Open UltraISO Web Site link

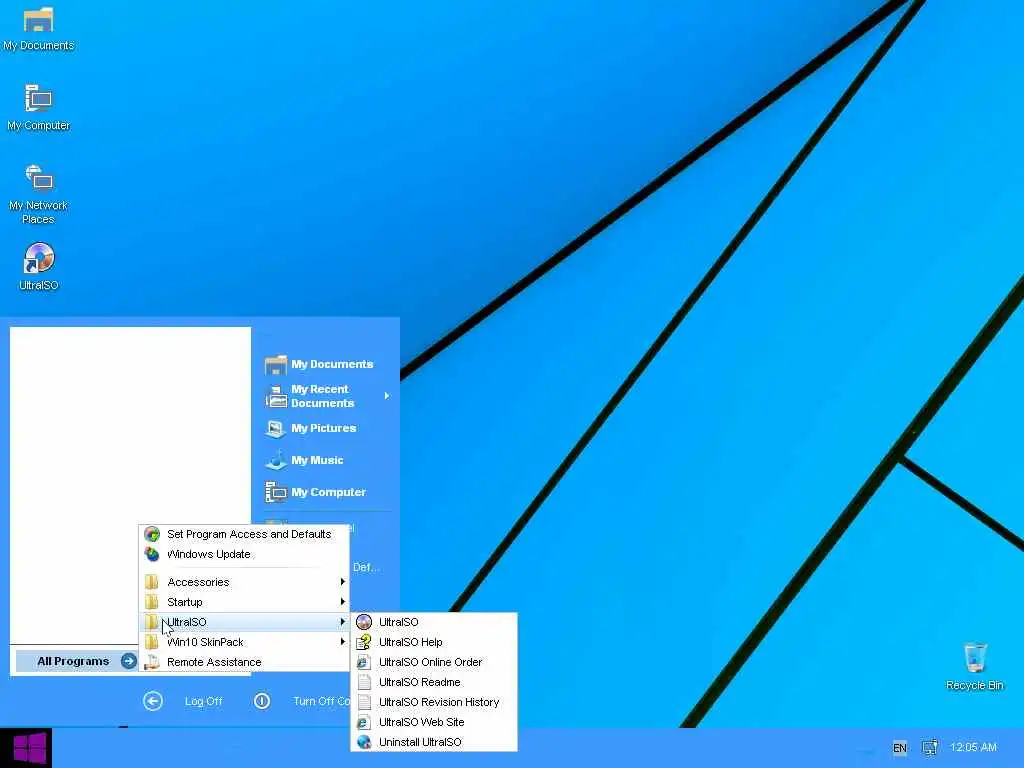point(434,722)
